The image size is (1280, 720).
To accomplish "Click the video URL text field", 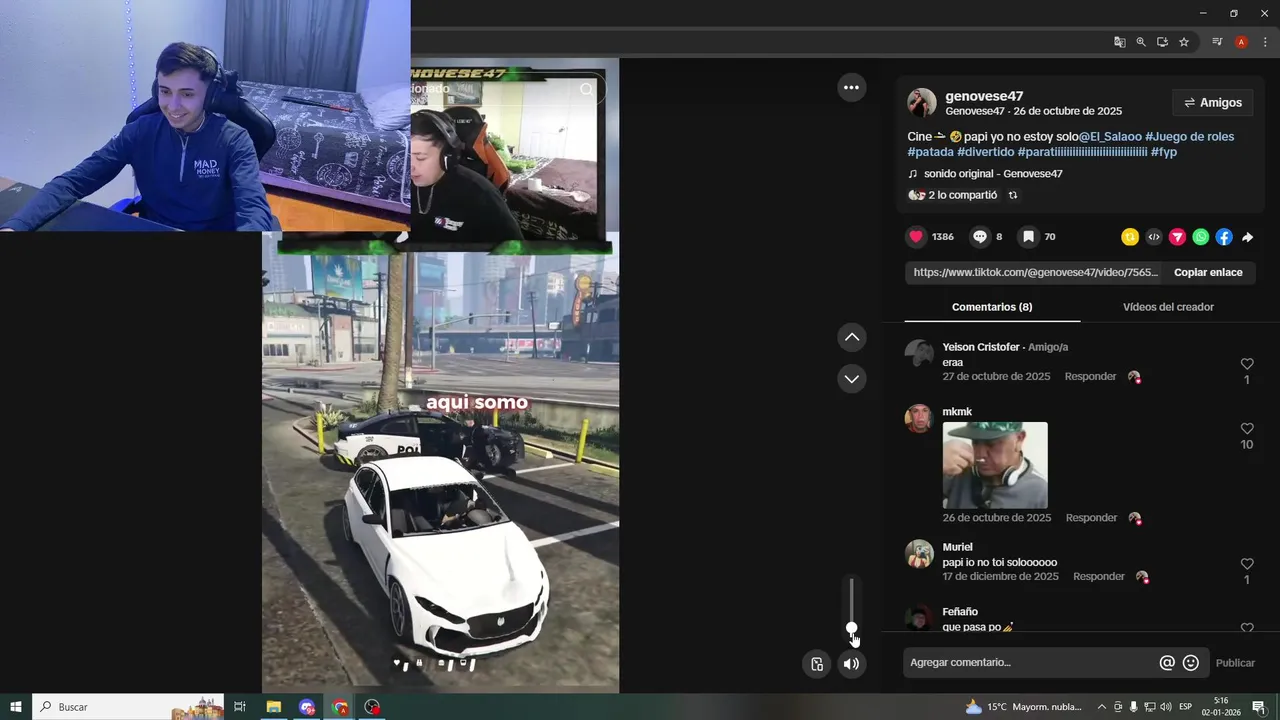I will [1036, 272].
